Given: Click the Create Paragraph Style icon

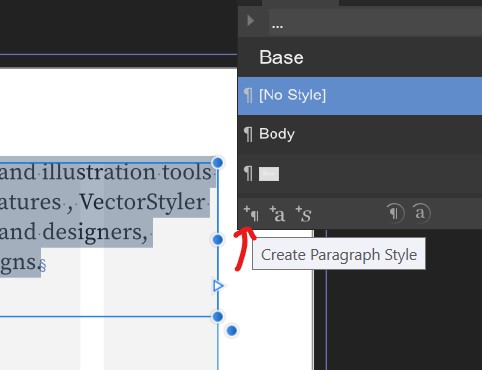Looking at the screenshot, I should coord(251,214).
